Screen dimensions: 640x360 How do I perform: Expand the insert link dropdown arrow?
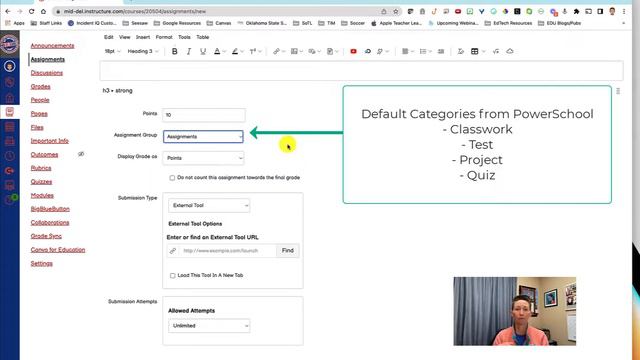pyautogui.click(x=283, y=51)
